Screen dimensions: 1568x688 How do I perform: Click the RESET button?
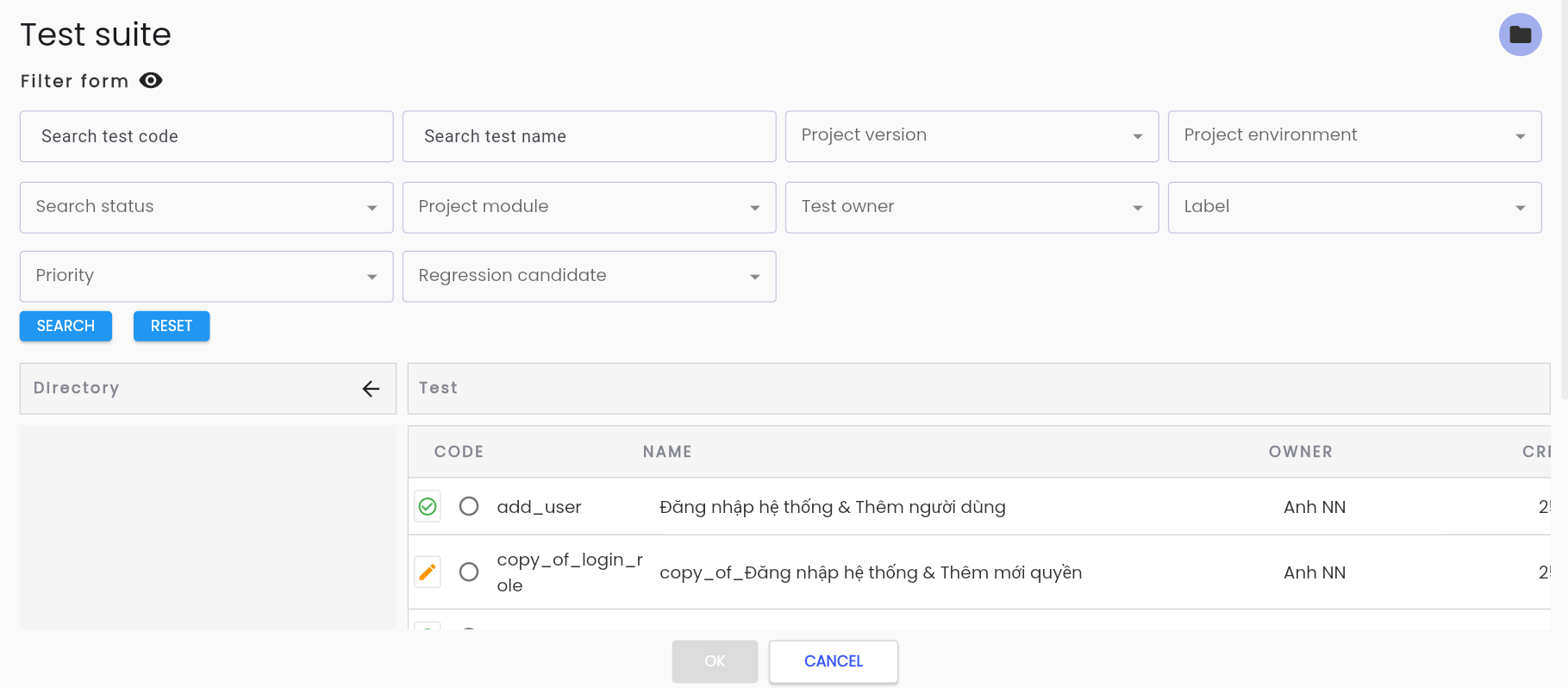[172, 326]
